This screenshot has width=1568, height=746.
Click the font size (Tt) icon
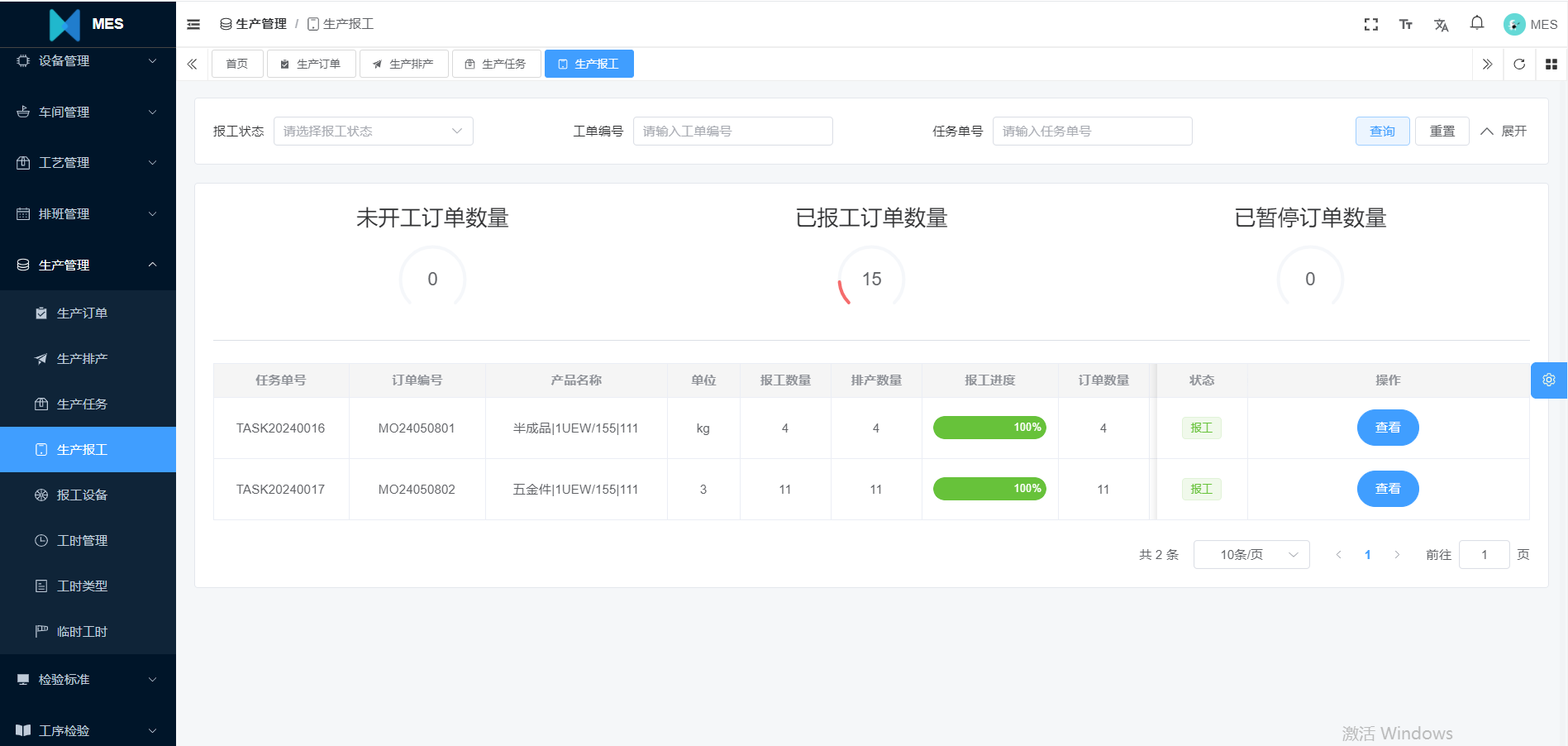click(x=1405, y=24)
